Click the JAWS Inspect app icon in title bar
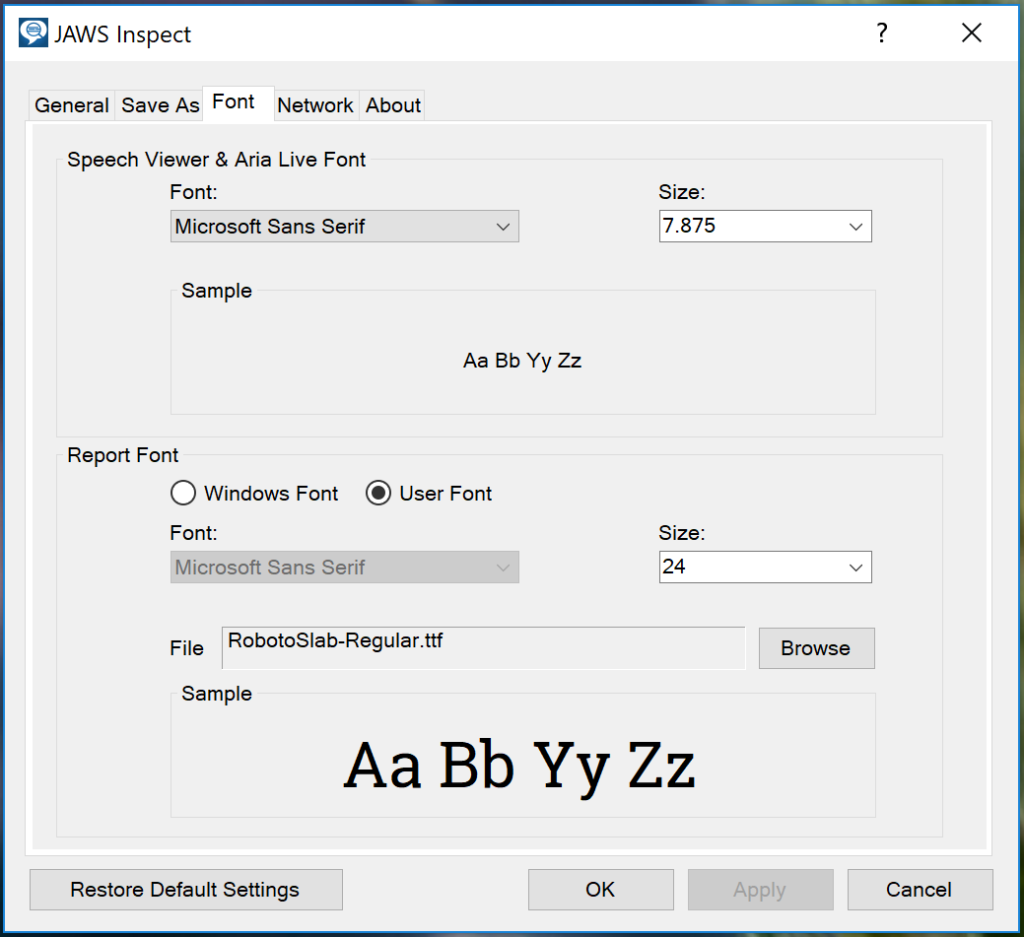1024x937 pixels. 33,33
